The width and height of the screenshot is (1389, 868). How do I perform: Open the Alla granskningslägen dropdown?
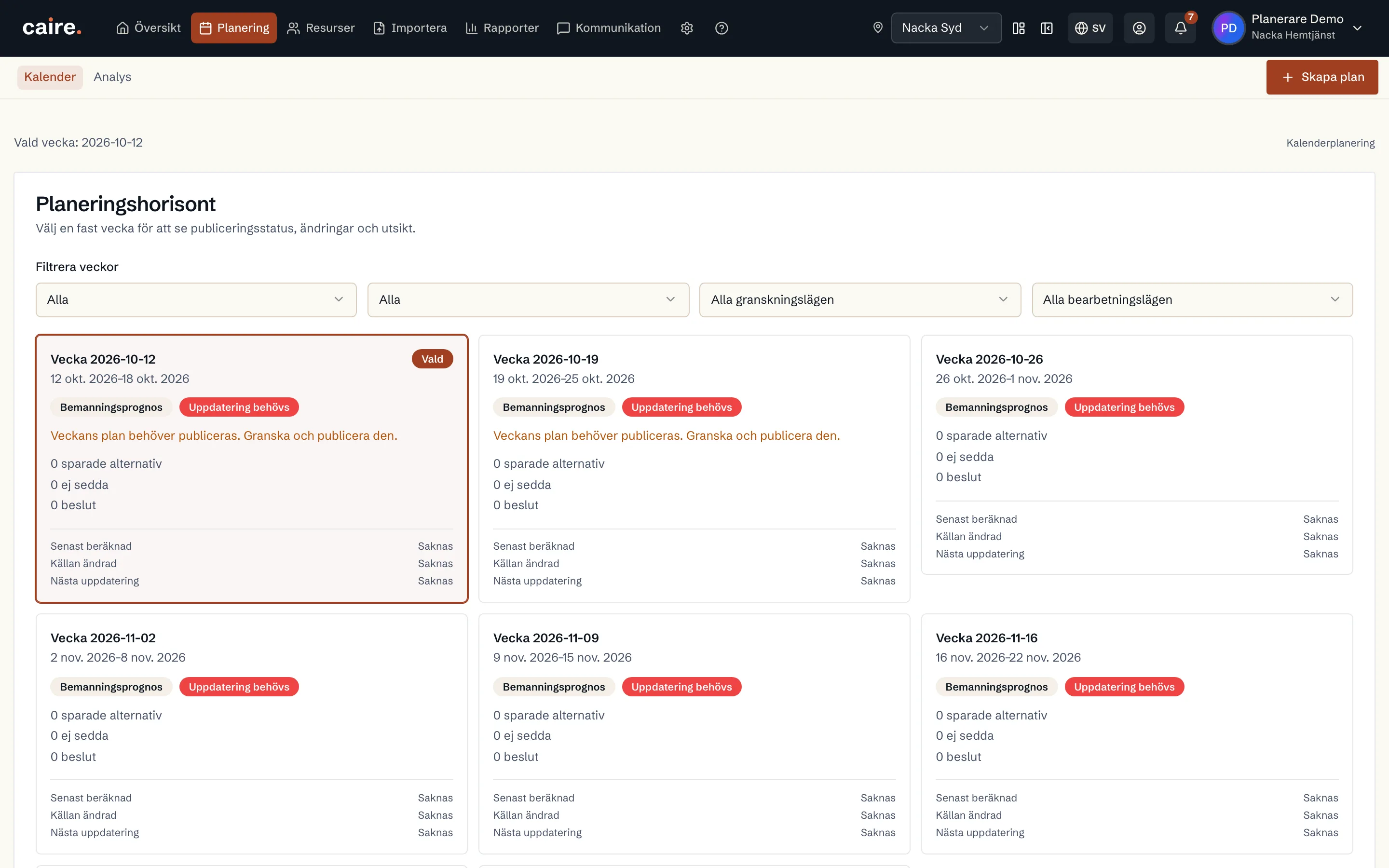pos(860,299)
